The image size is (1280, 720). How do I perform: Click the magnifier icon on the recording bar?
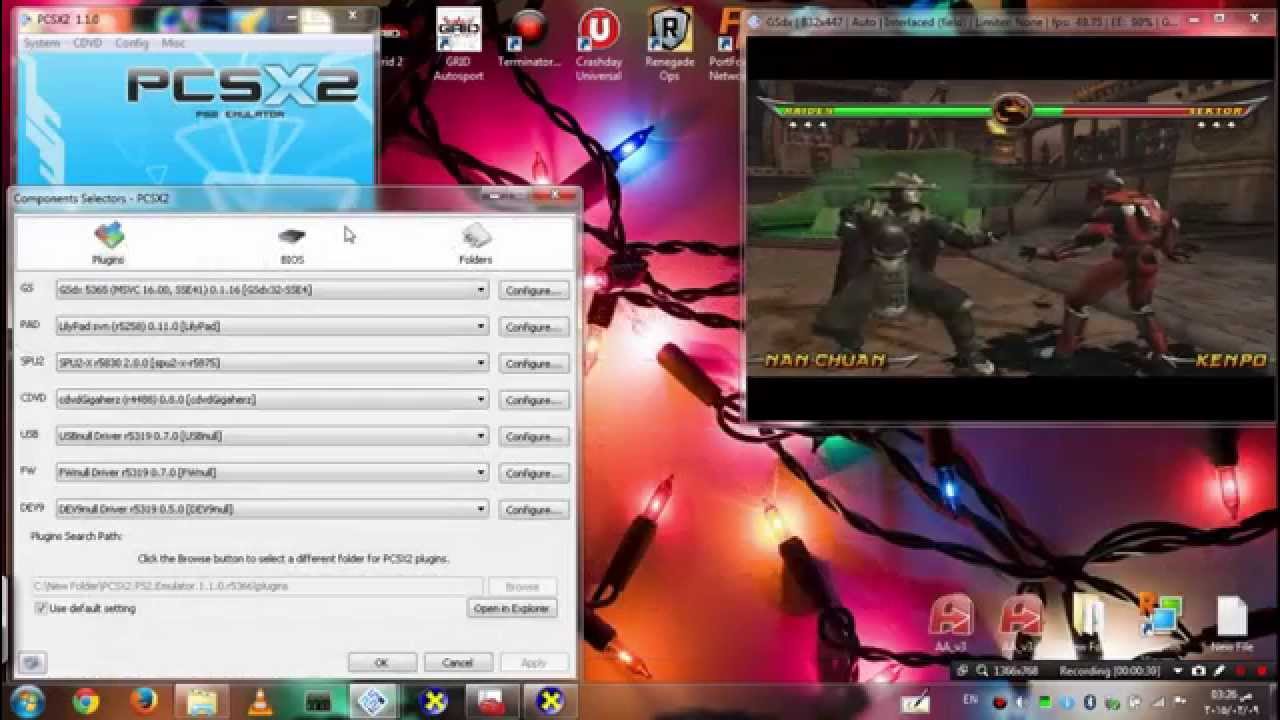[x=983, y=671]
